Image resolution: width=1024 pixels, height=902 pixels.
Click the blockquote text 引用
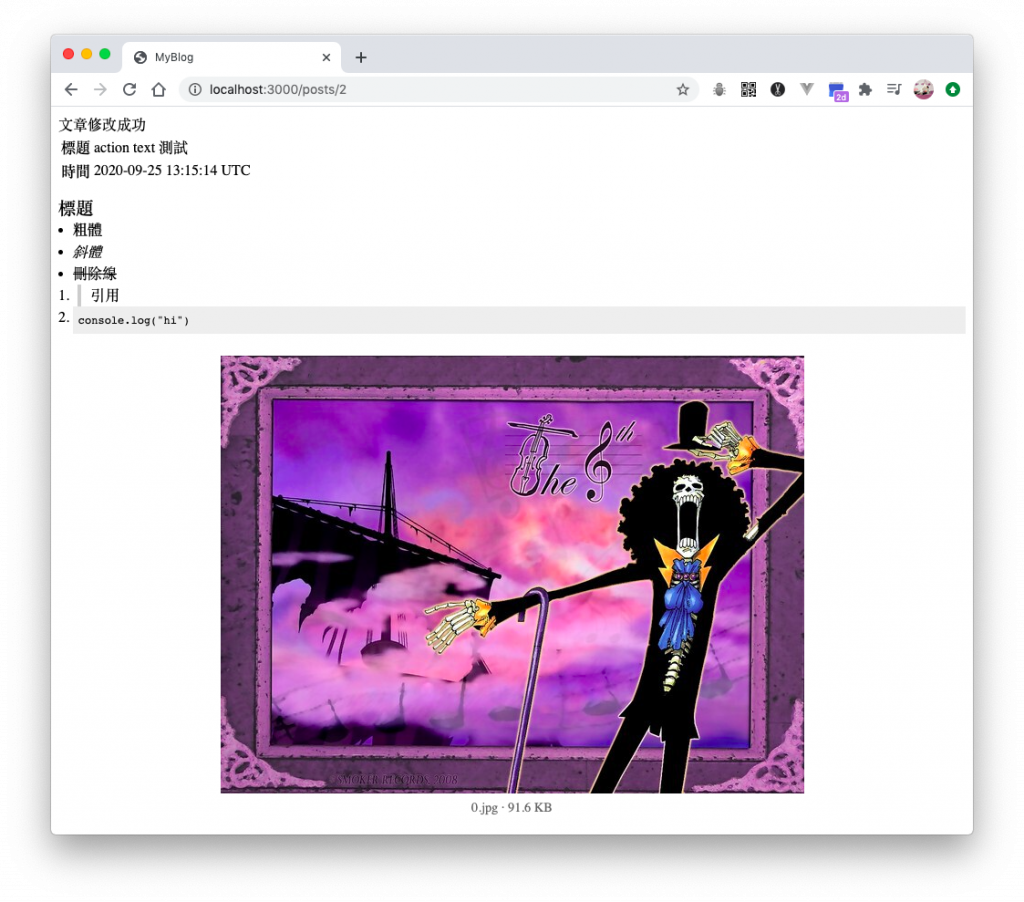[104, 295]
